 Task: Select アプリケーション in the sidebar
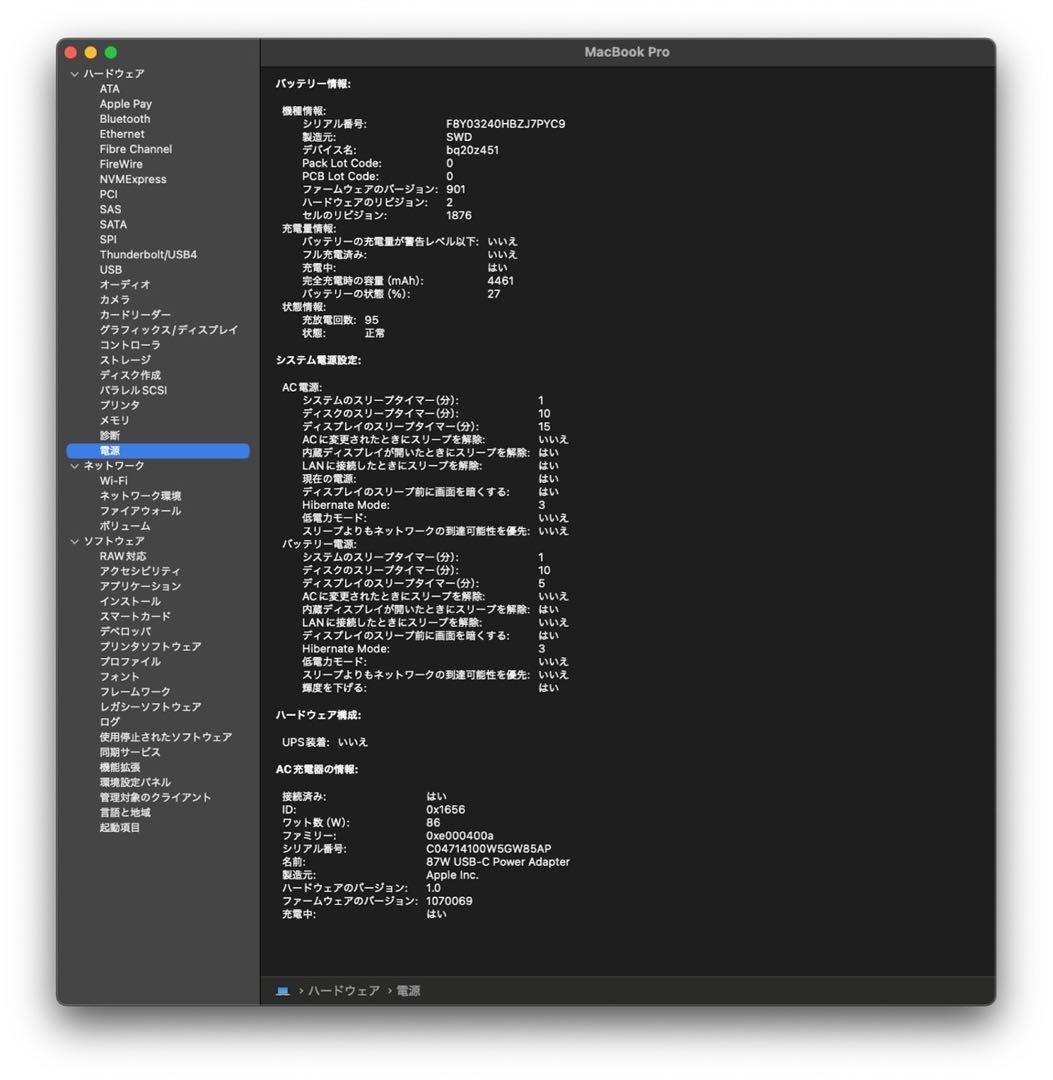[x=140, y=587]
